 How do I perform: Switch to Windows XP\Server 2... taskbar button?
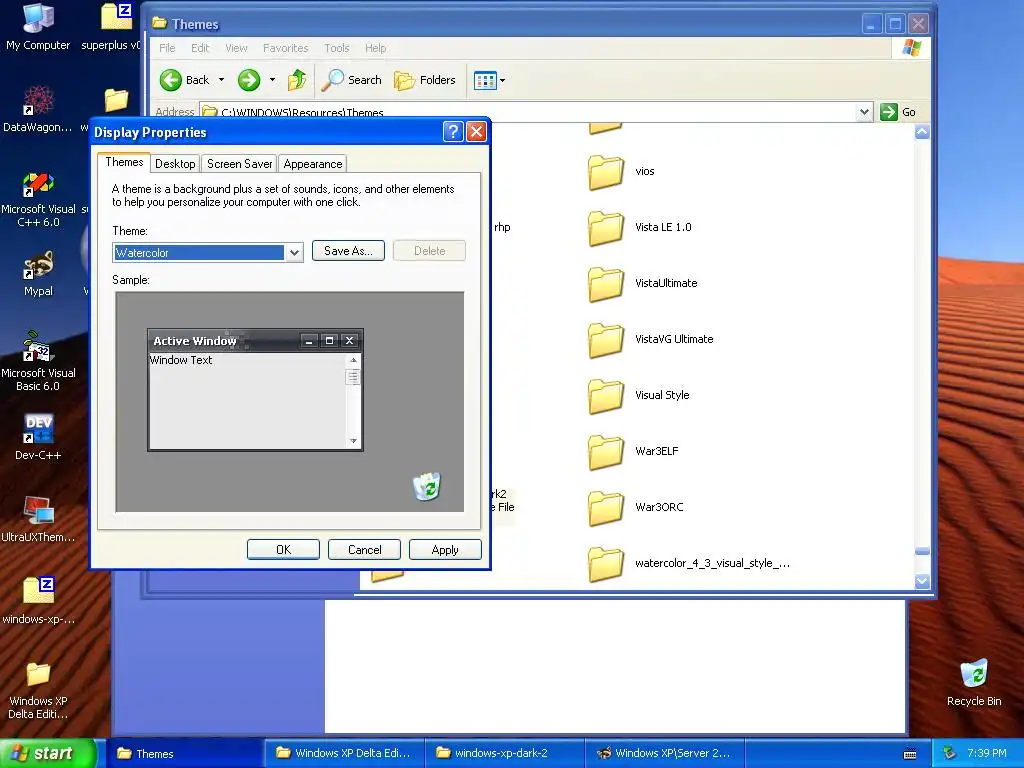pos(664,754)
